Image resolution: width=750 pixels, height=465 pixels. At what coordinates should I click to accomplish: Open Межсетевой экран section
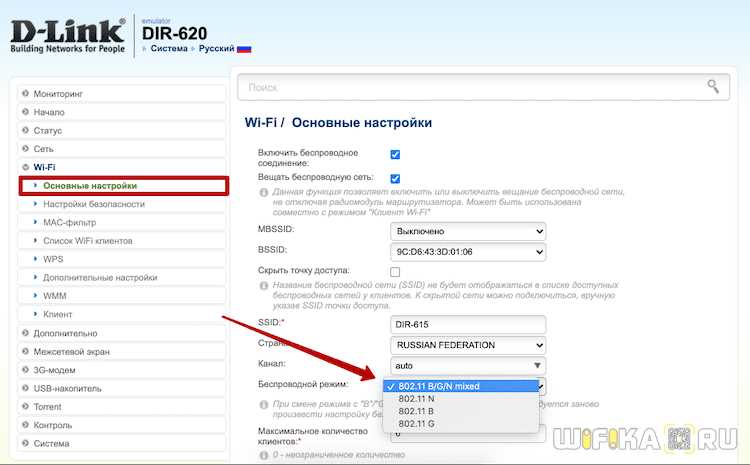[122, 351]
